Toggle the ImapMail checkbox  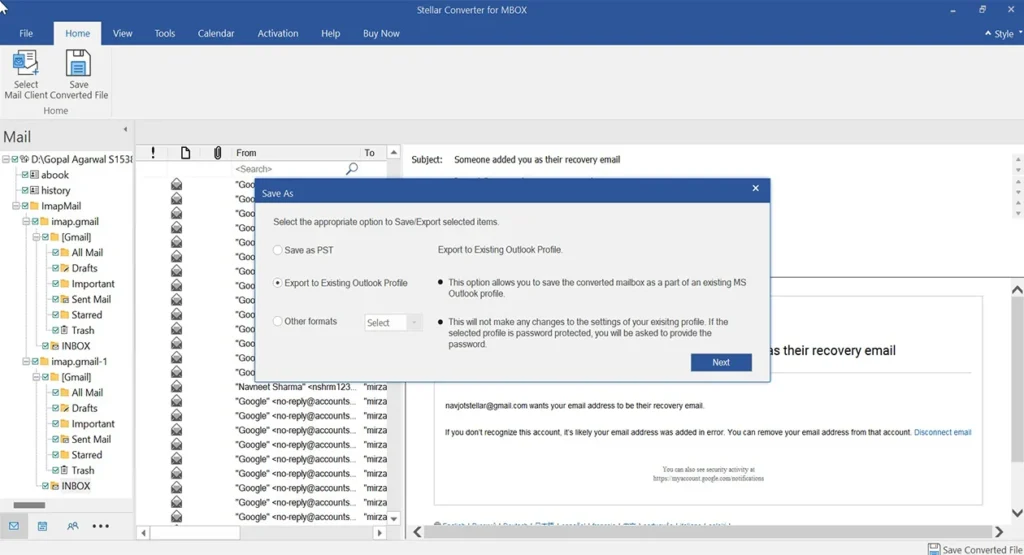pyautogui.click(x=25, y=206)
